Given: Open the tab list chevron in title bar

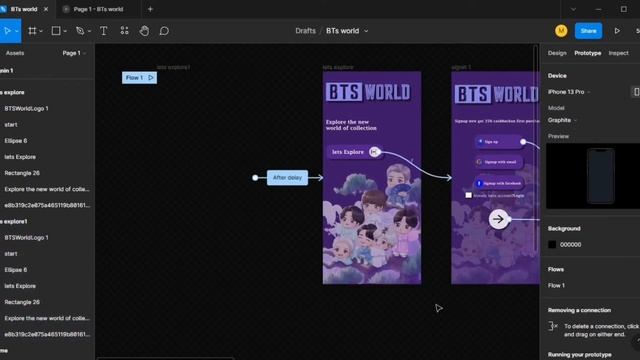Looking at the screenshot, I should (573, 9).
